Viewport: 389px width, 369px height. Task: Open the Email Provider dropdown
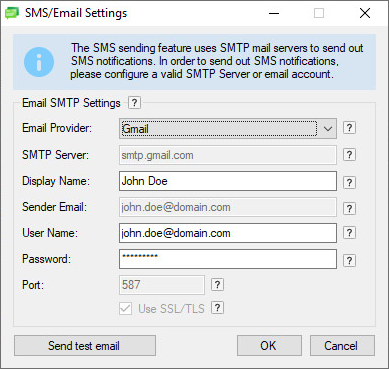[x=228, y=129]
